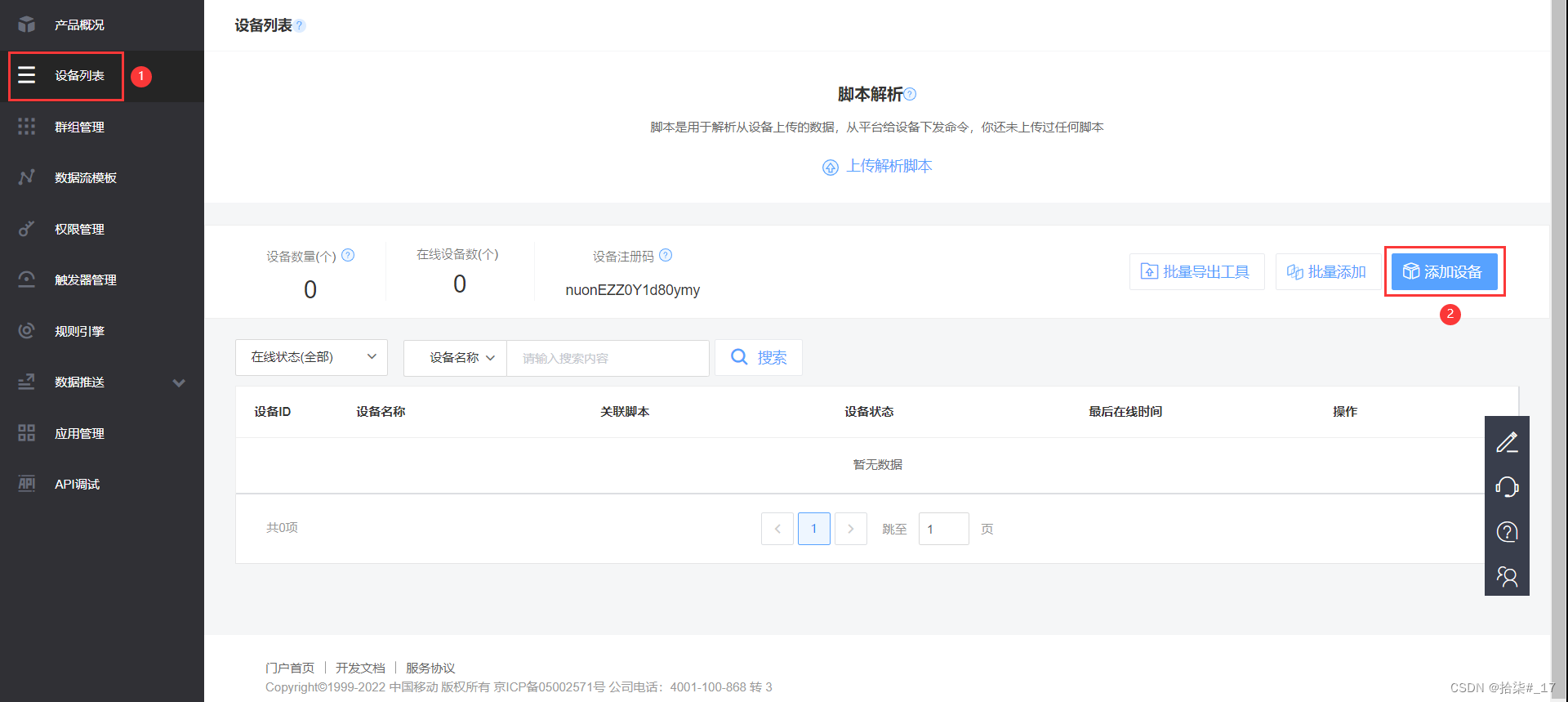This screenshot has height=702, width=1568.
Task: Open 触发器管理 in the sidebar
Action: 86,280
